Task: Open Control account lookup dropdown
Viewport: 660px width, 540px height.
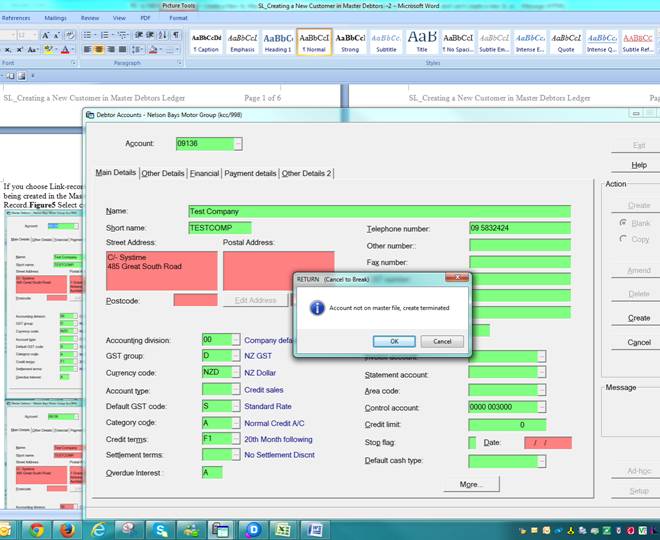Action: [542, 407]
